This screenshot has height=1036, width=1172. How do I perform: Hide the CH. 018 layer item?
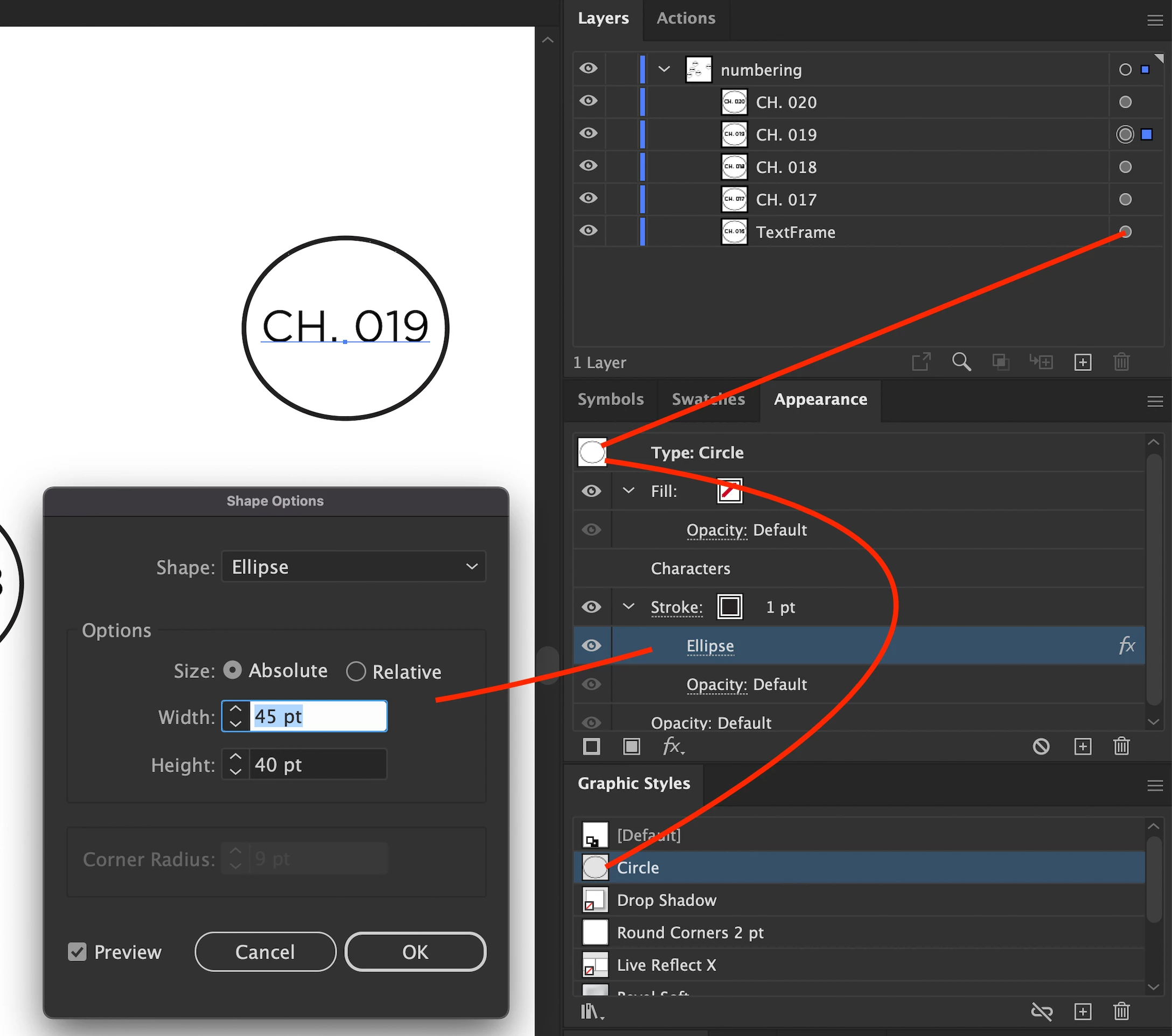pos(588,166)
